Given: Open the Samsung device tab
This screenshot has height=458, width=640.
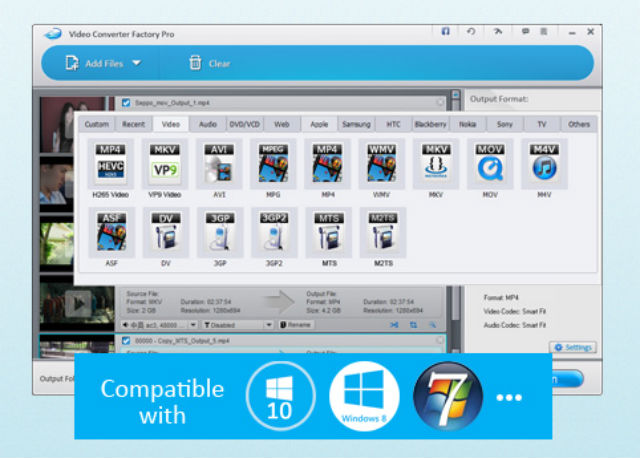Looking at the screenshot, I should (356, 124).
